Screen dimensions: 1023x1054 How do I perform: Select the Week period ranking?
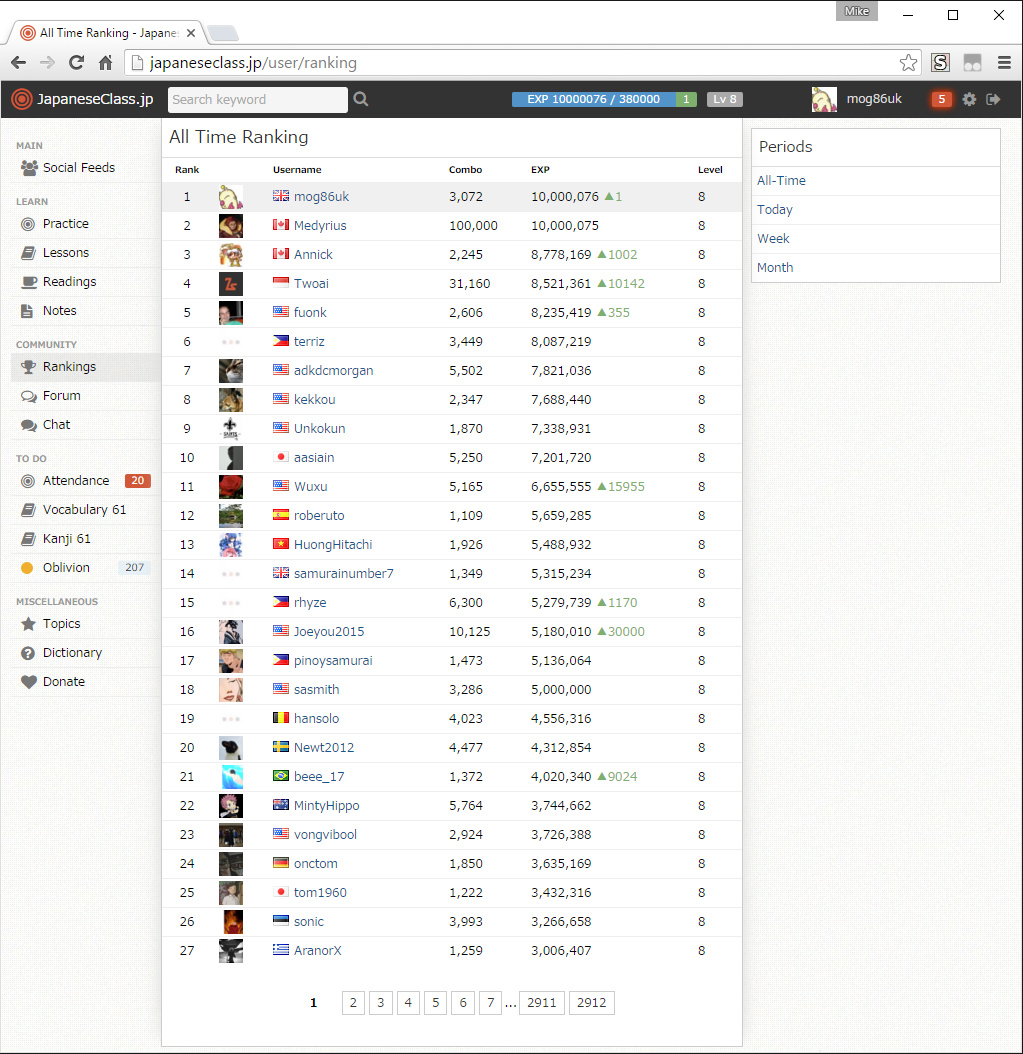click(773, 239)
